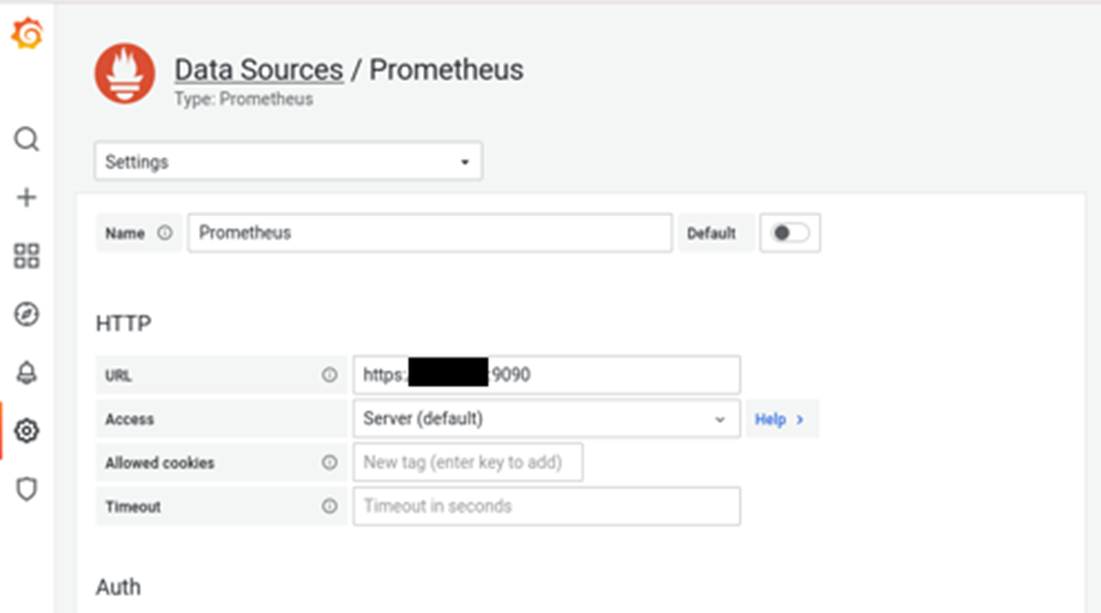Click the Timeout in seconds field
Screen dimensions: 1101x613
(x=546, y=507)
